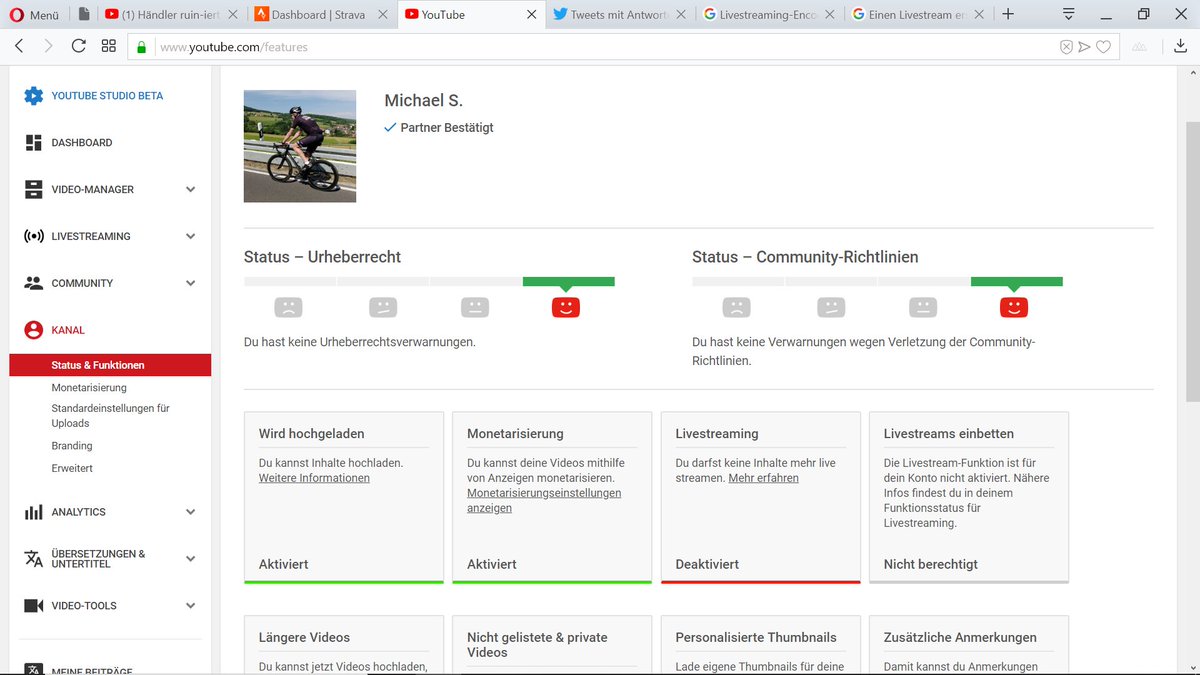Click the Livestreams einbetten card title
The height and width of the screenshot is (675, 1200).
[x=949, y=434]
